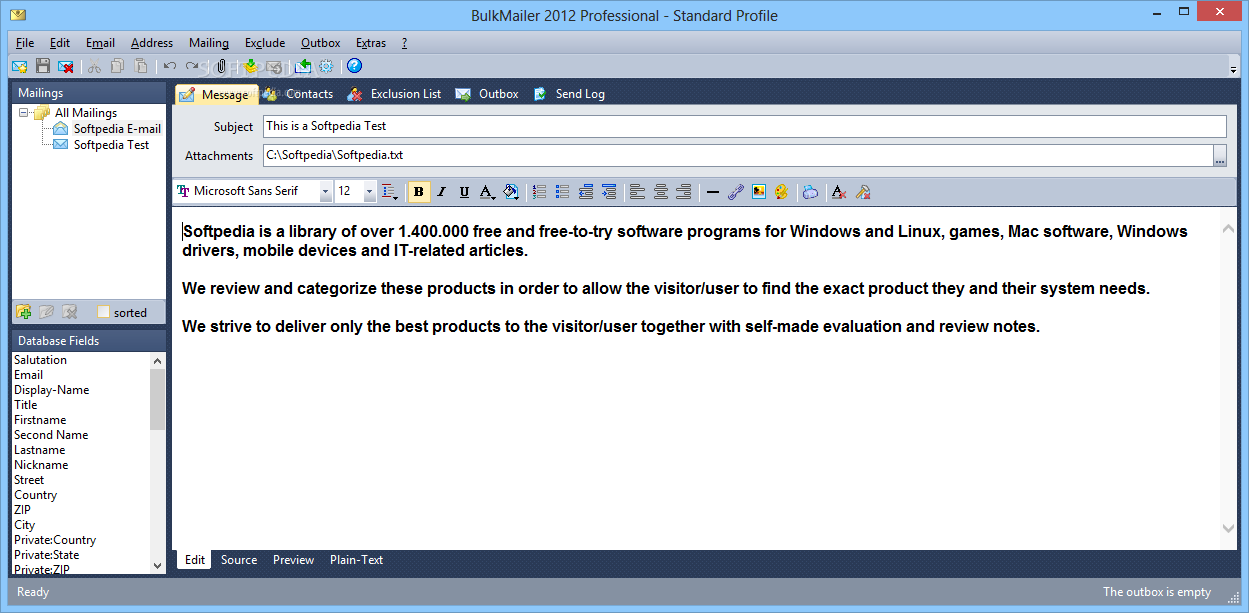Click the bulleted list icon

(562, 192)
